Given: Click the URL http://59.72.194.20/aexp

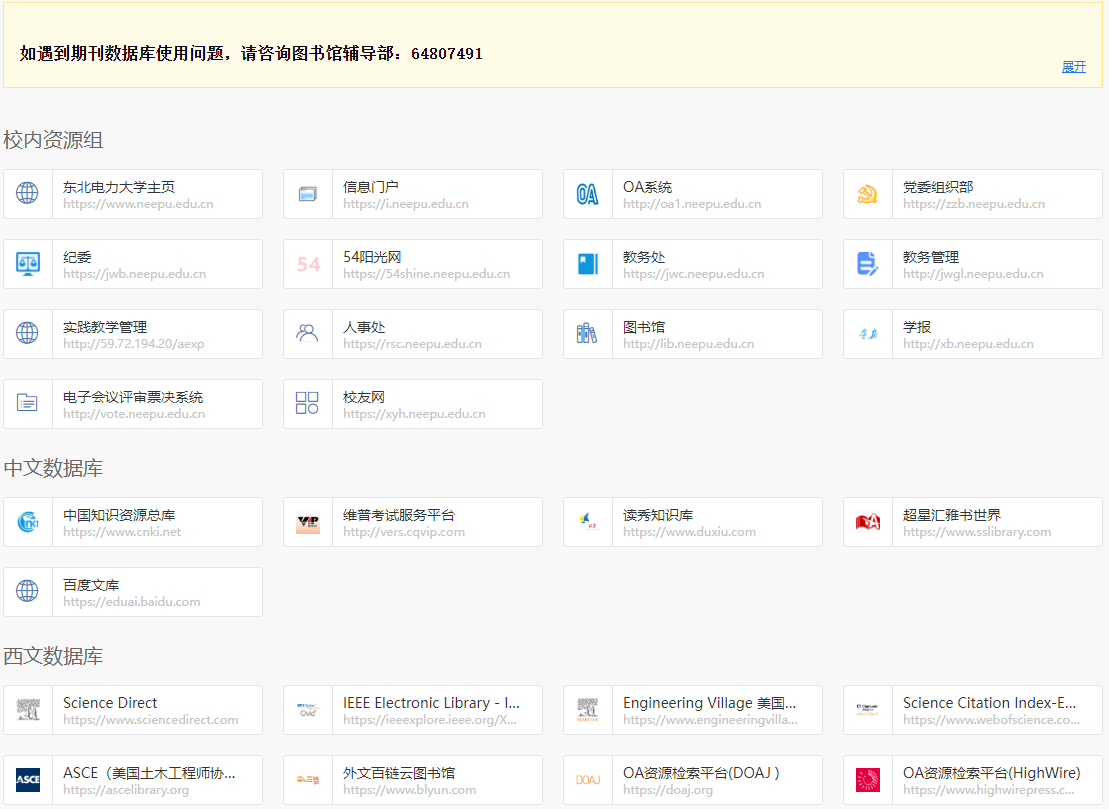Looking at the screenshot, I should (134, 344).
